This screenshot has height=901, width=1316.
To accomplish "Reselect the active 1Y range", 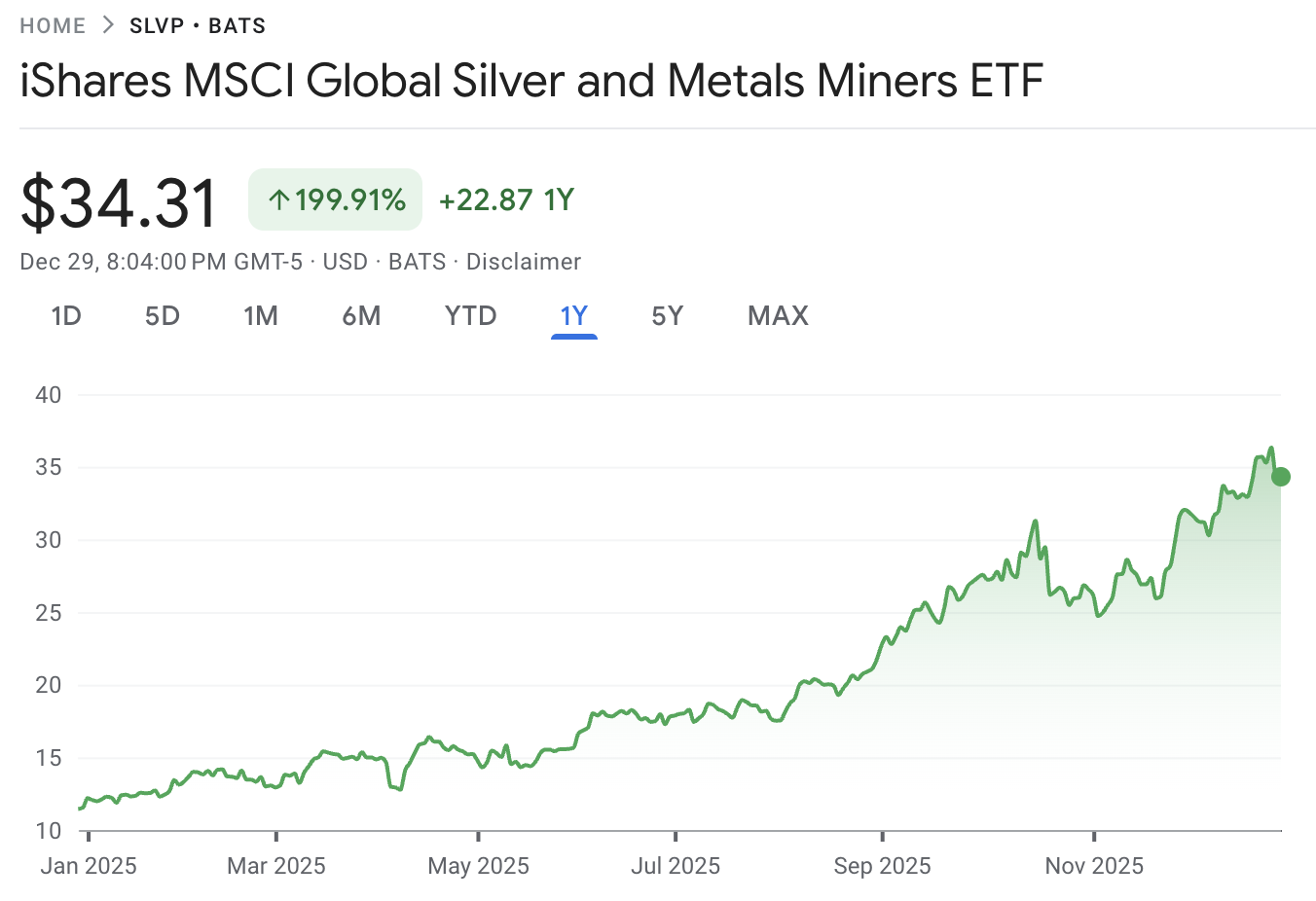I will click(x=573, y=315).
